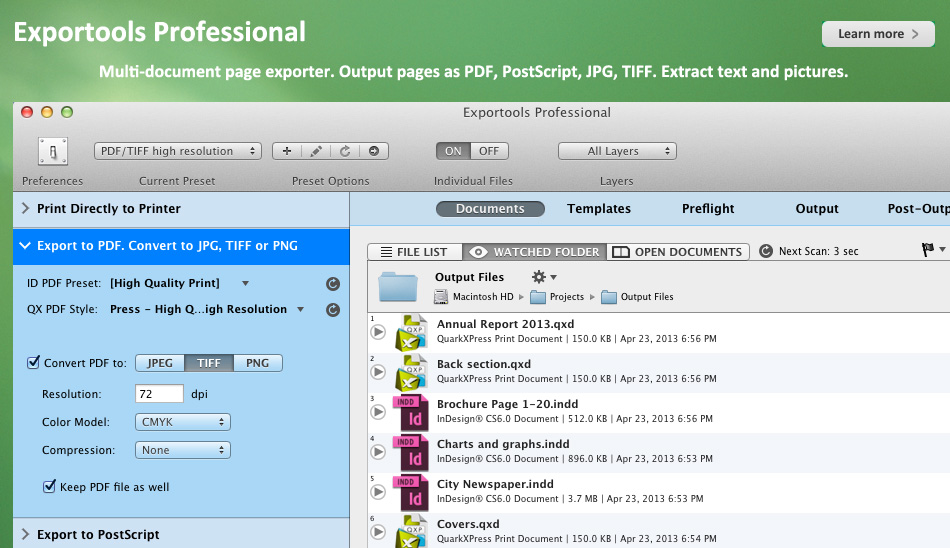This screenshot has height=548, width=950.
Task: Click the Next Scan refresh icon
Action: coord(766,251)
